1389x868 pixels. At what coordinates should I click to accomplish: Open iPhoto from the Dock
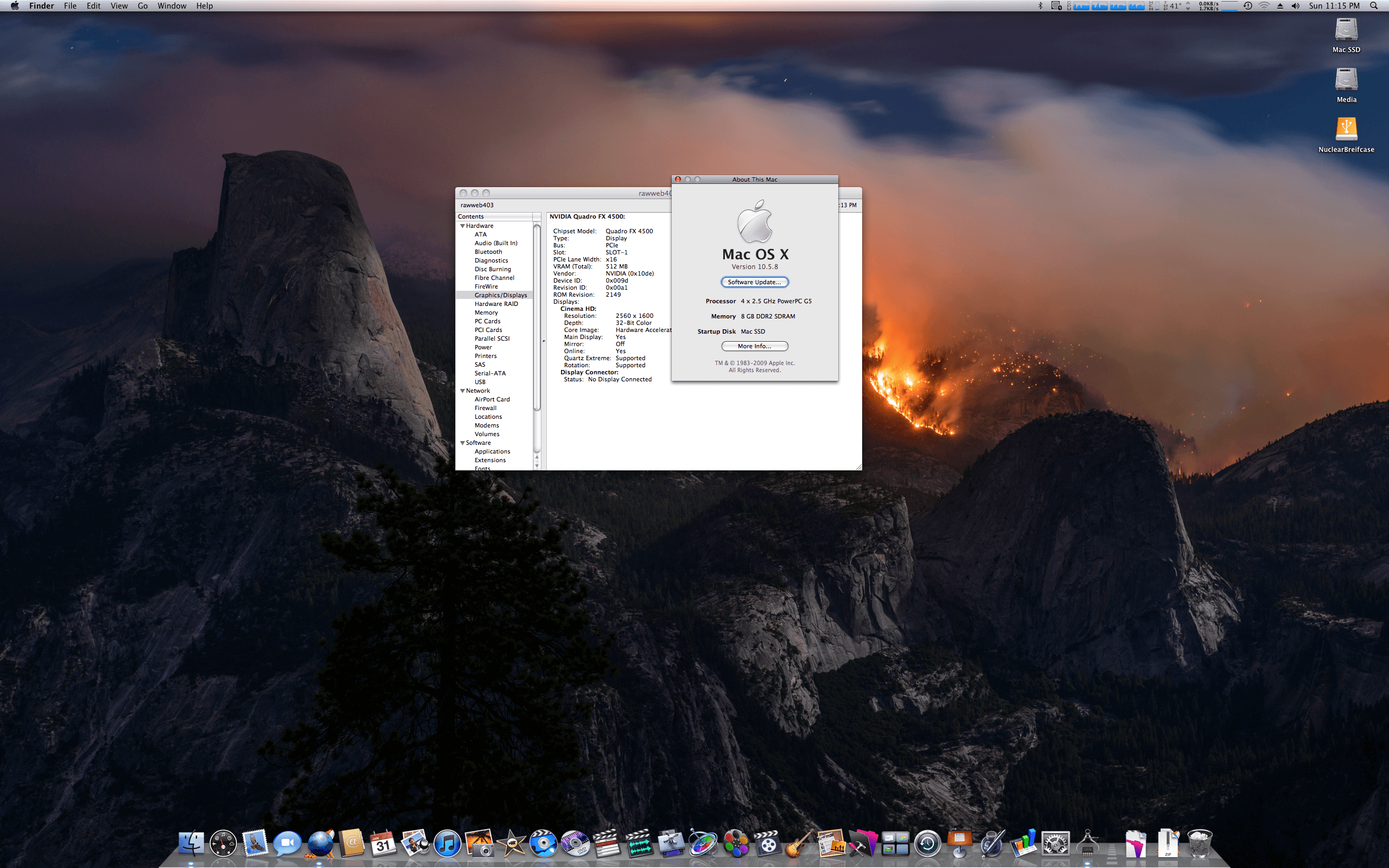click(479, 843)
